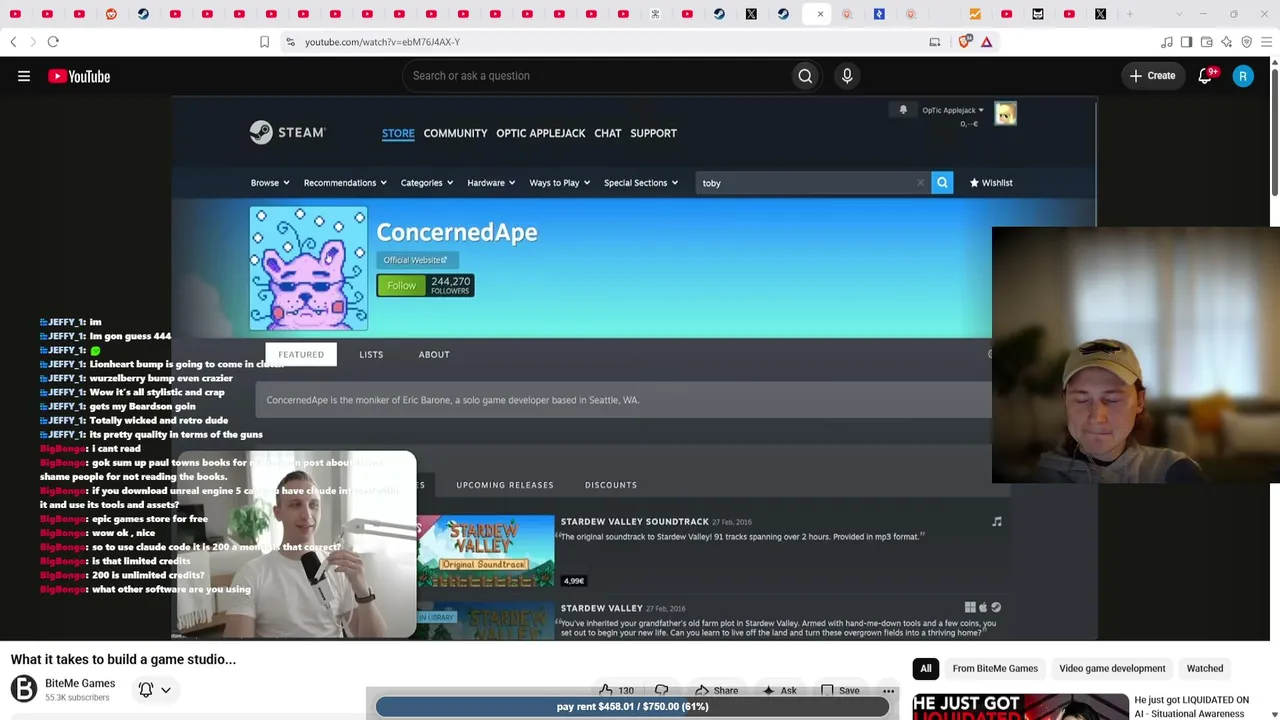Image resolution: width=1280 pixels, height=720 pixels.
Task: Open the BiteMe Games channel avatar
Action: coord(24,688)
